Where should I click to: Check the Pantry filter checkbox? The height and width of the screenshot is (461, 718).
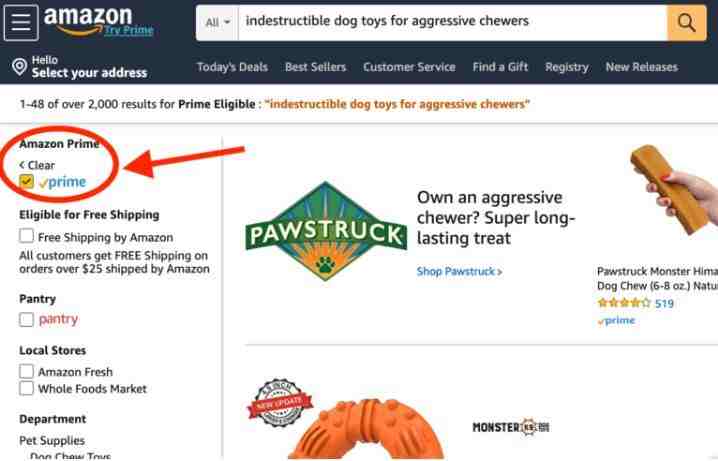(27, 319)
